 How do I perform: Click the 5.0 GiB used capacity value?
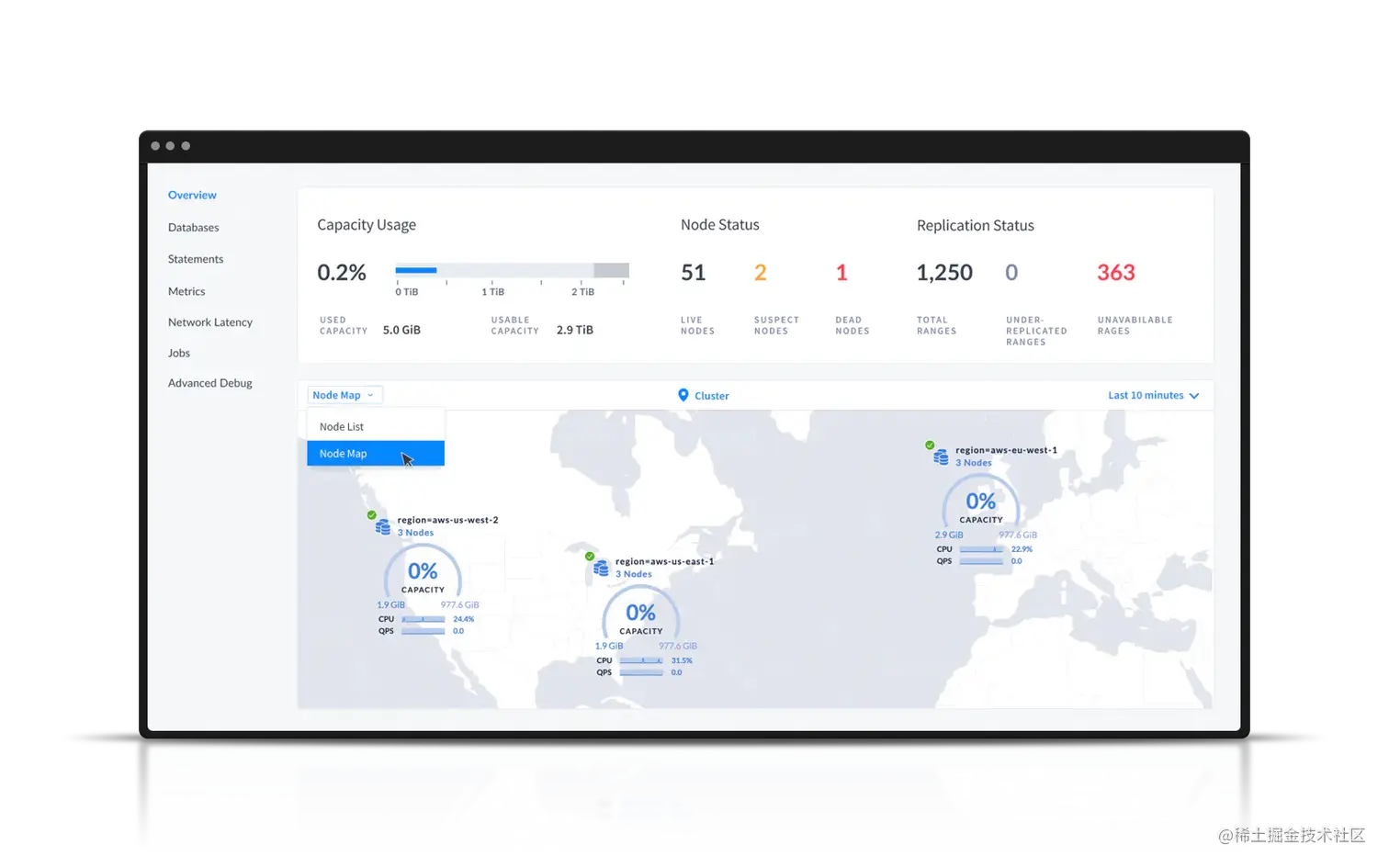(x=401, y=330)
